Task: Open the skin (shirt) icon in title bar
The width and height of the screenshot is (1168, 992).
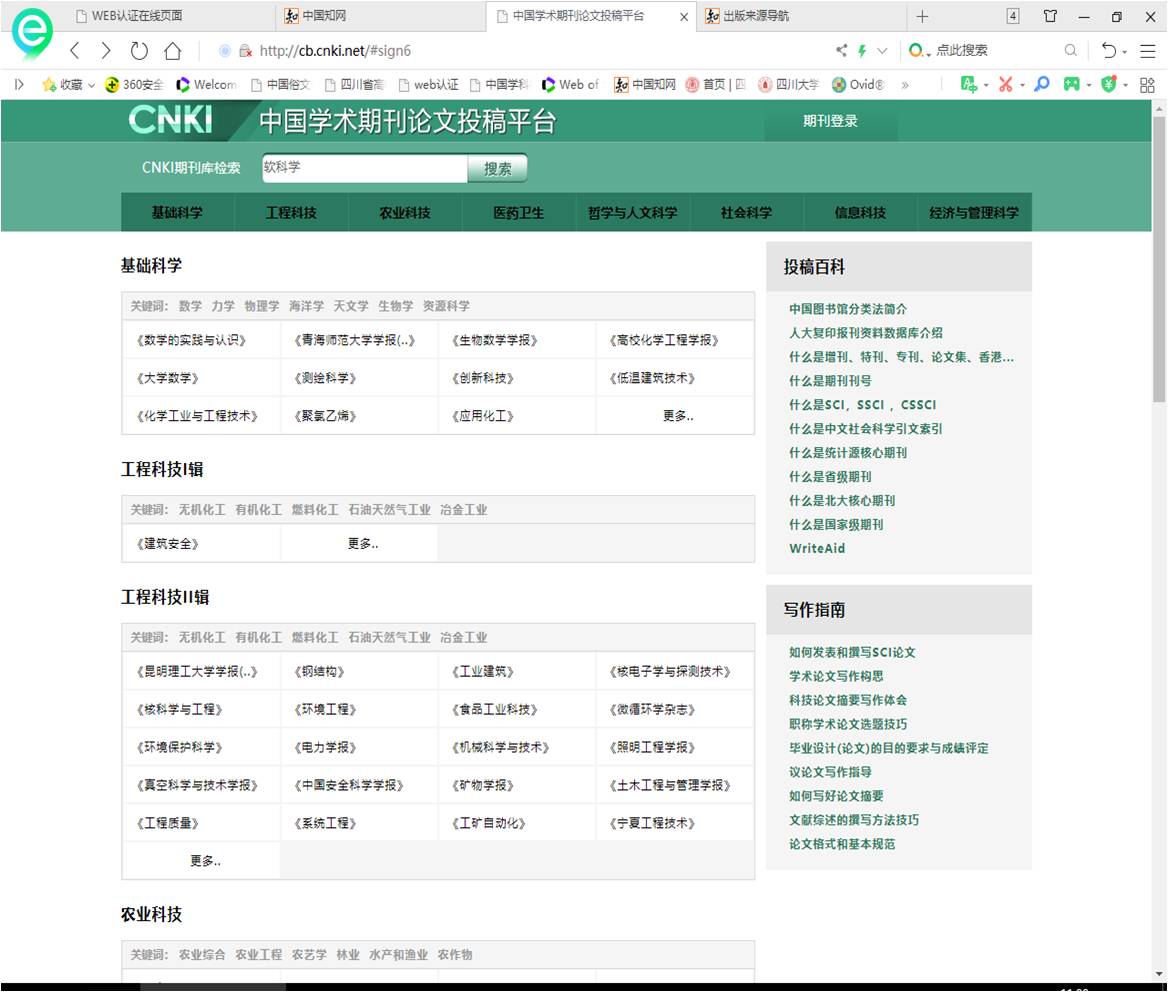Action: pyautogui.click(x=1050, y=16)
